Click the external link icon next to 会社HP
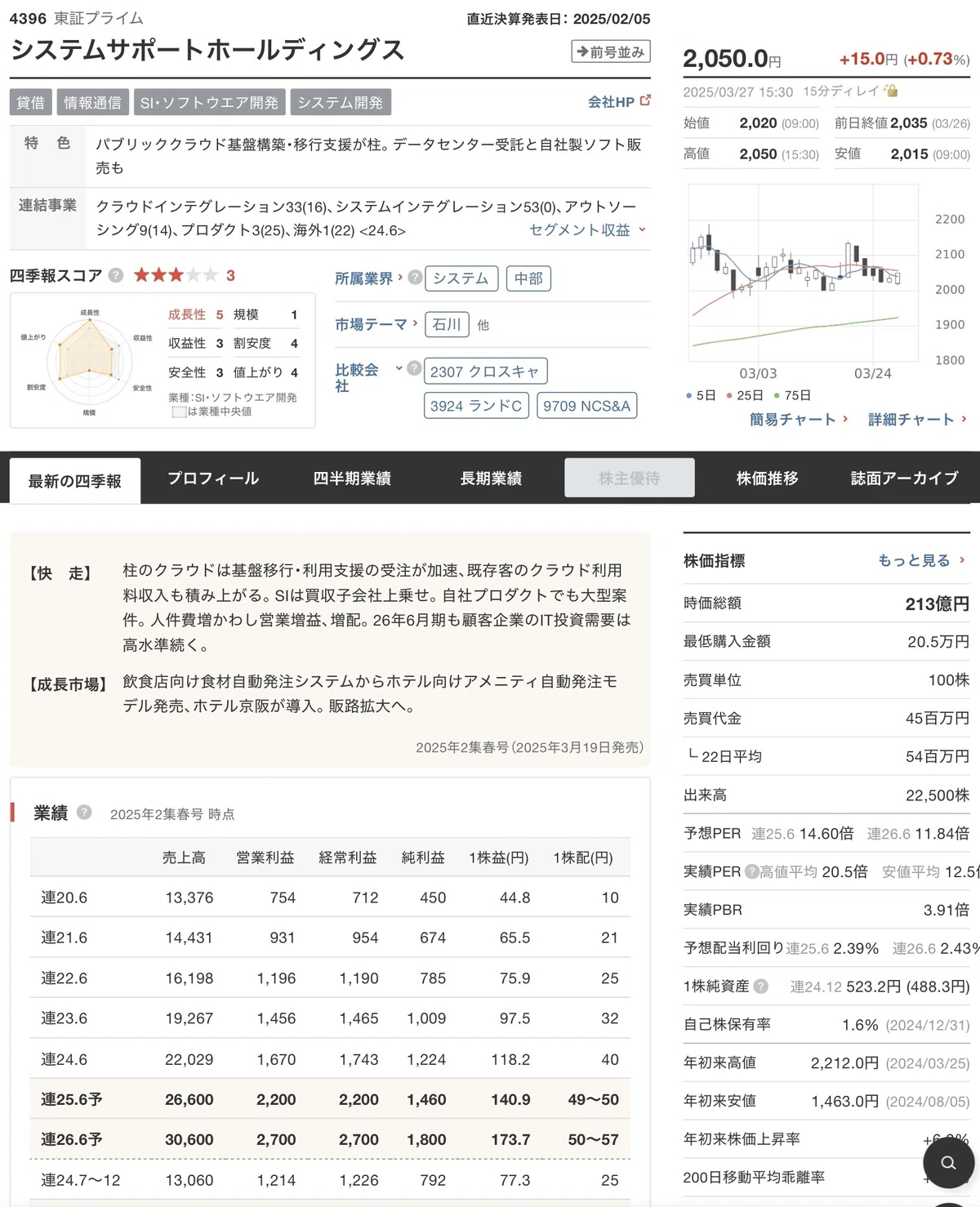Screen dimensions: 980x1207 click(x=645, y=100)
